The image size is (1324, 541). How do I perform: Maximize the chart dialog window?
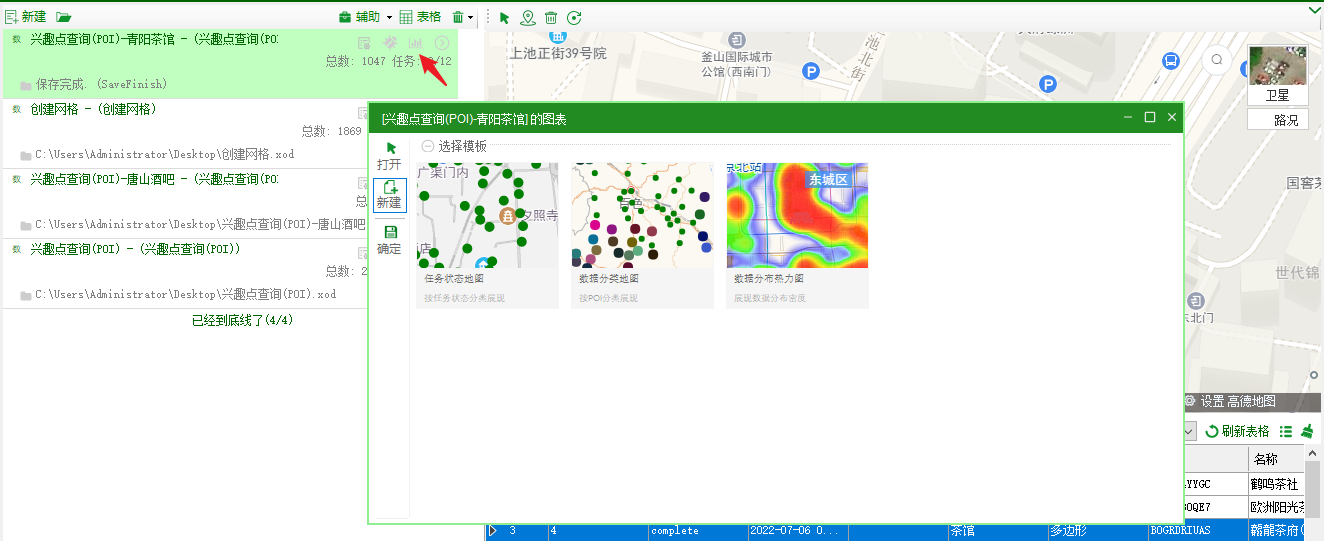pos(1150,118)
